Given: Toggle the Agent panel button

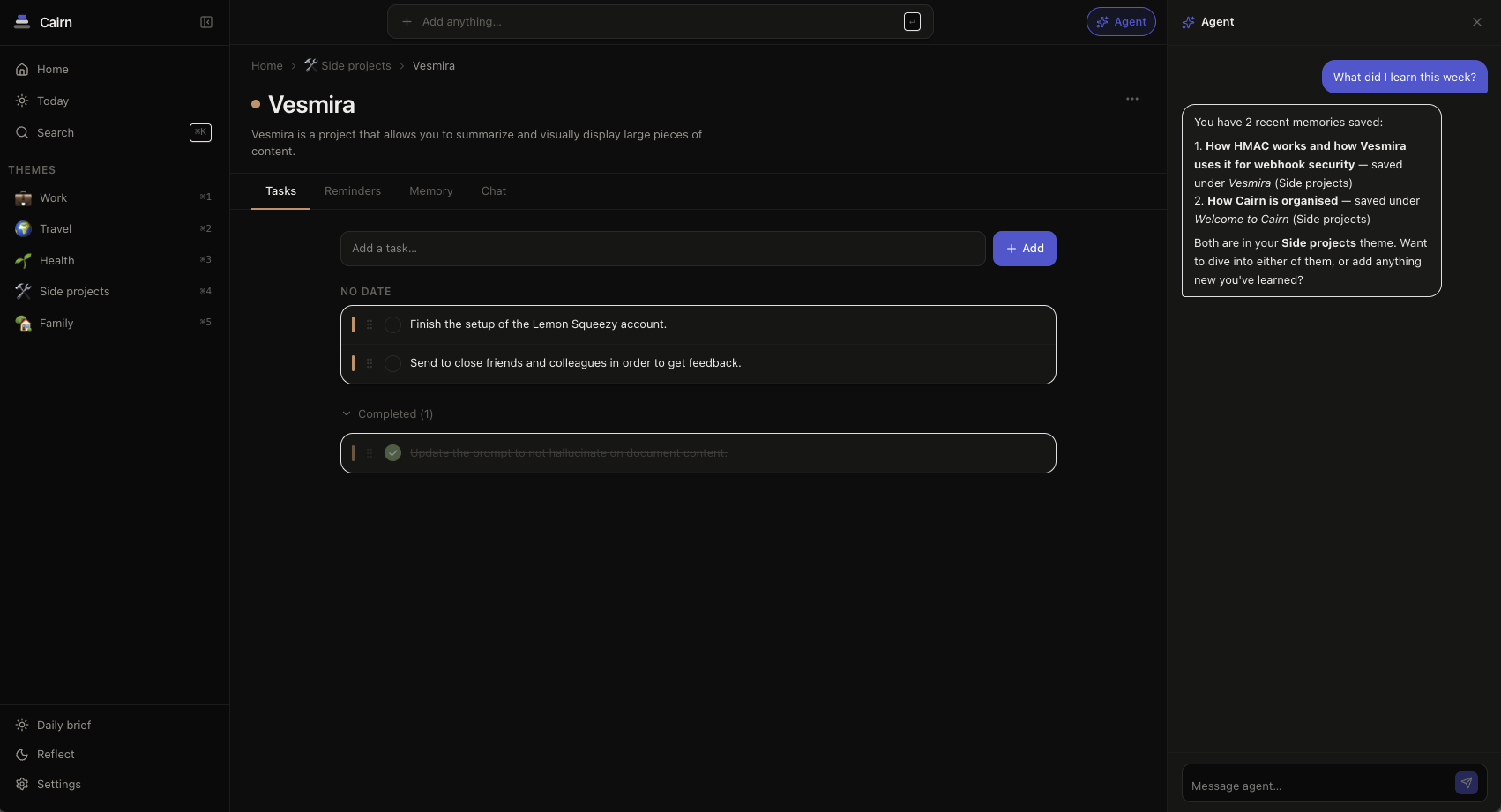Looking at the screenshot, I should (1121, 22).
